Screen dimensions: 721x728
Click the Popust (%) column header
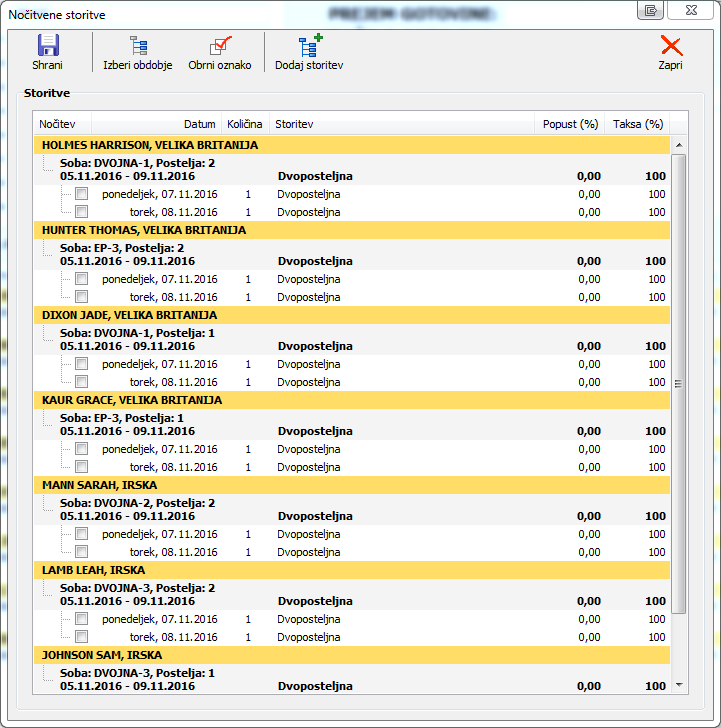570,124
